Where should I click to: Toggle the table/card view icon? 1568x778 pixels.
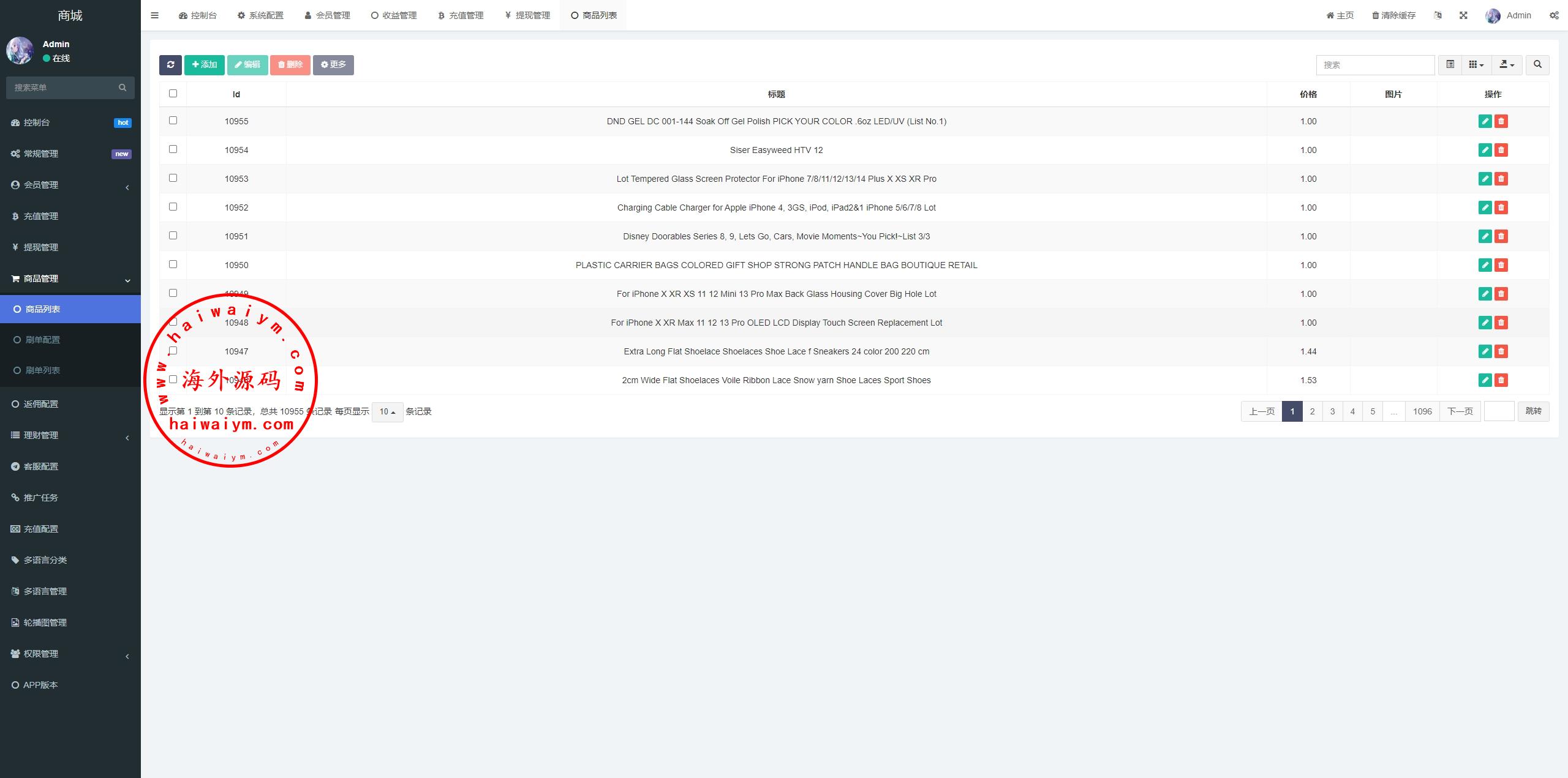[1450, 65]
